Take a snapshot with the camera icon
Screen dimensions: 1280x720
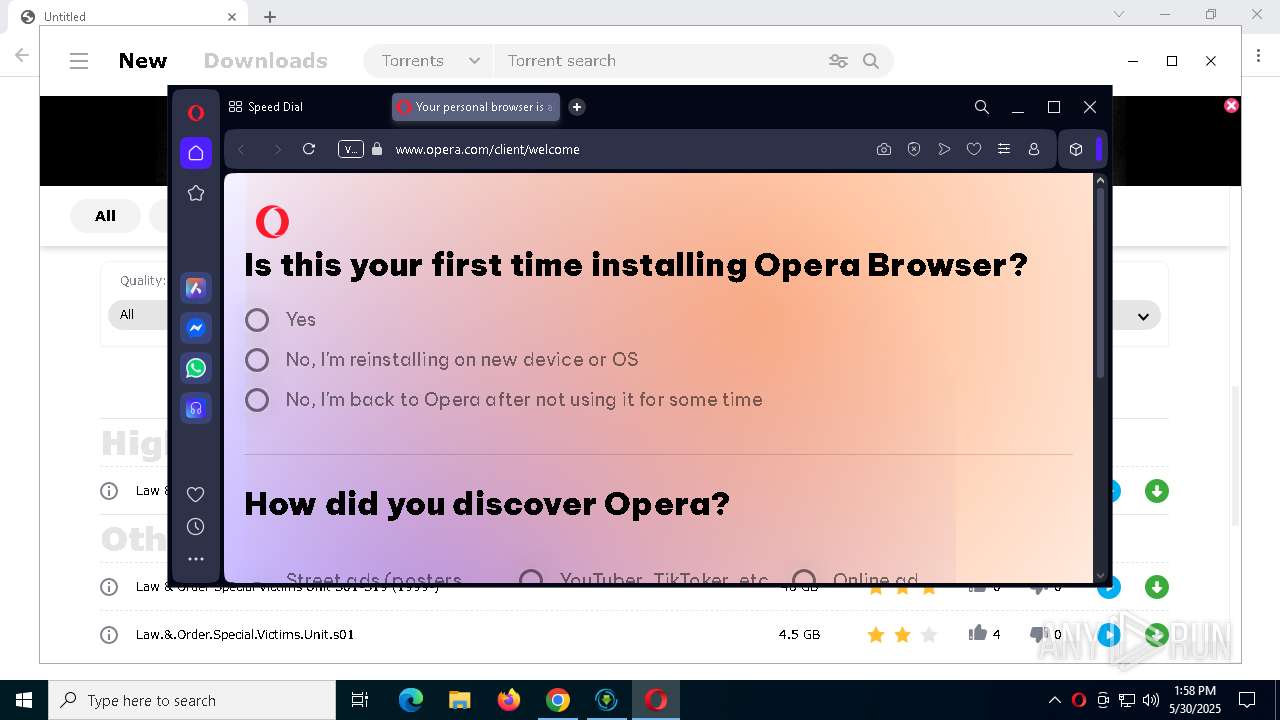tap(884, 149)
